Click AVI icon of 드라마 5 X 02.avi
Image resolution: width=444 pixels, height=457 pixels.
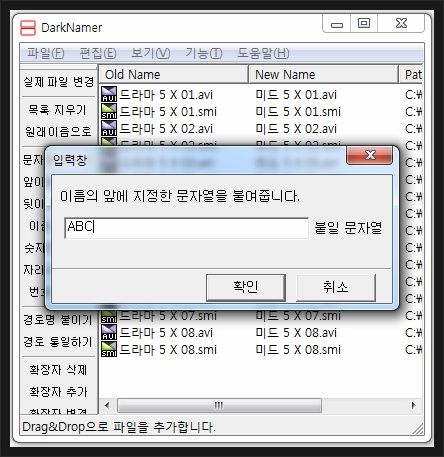pos(109,128)
